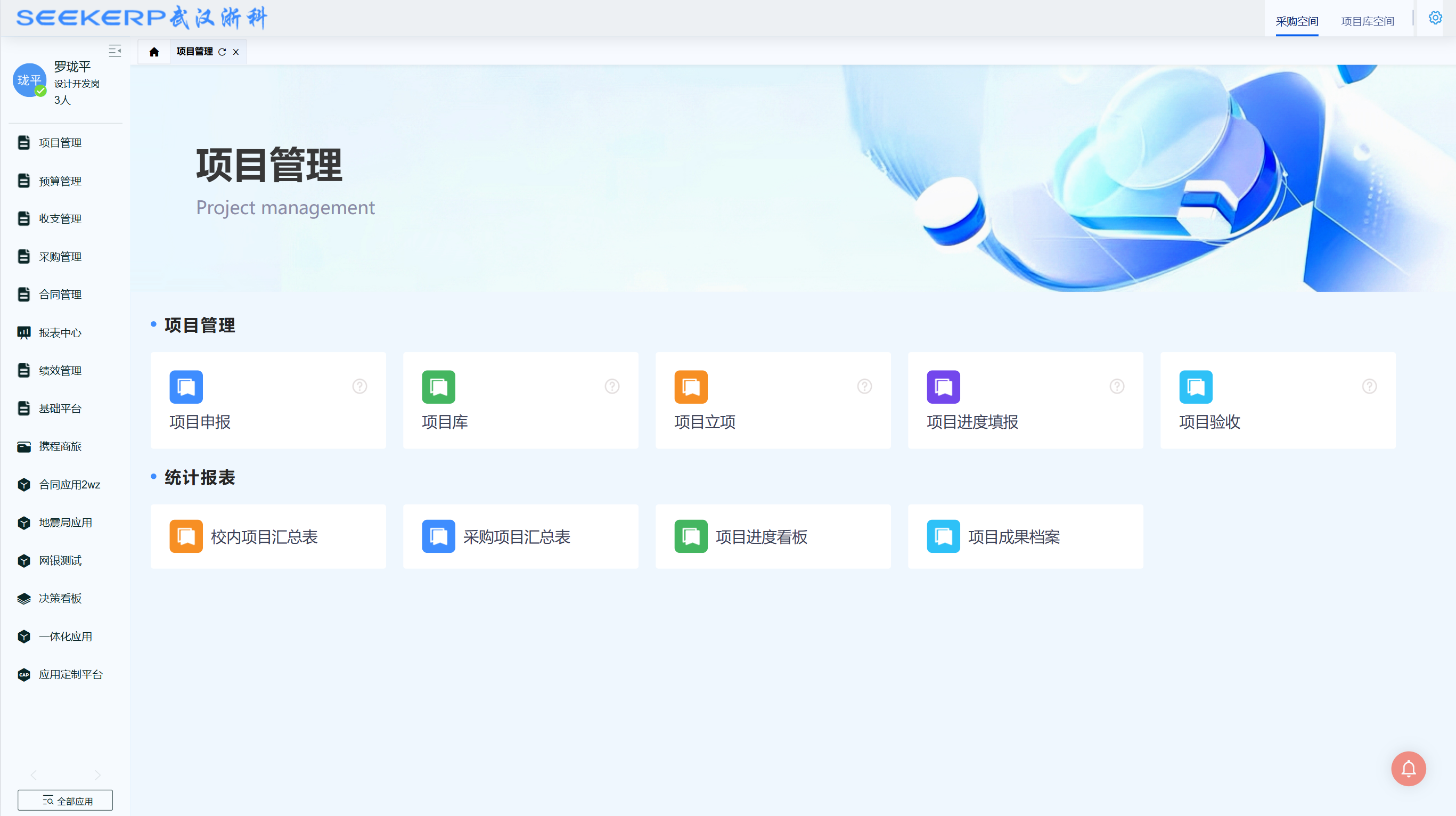The image size is (1456, 816).
Task: Open the notification bell
Action: [1408, 769]
